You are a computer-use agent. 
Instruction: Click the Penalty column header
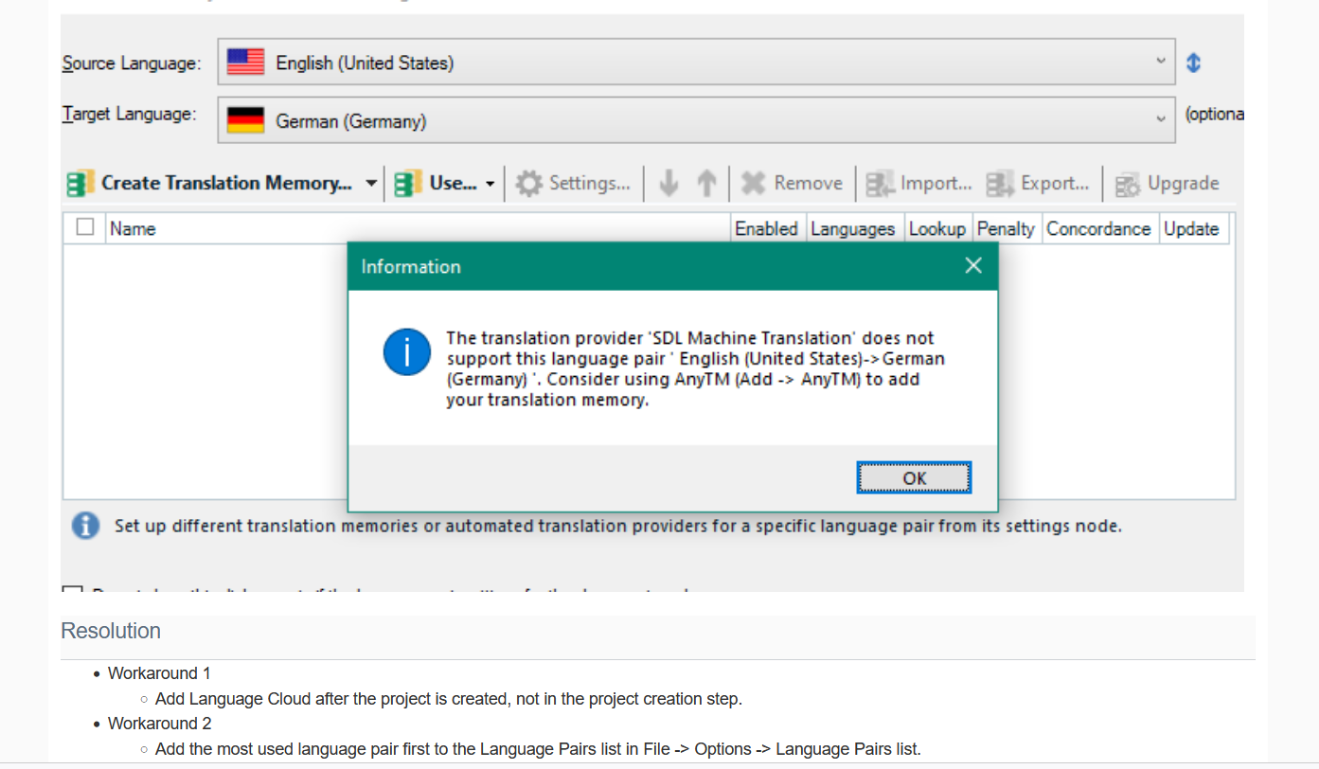[x=1005, y=229]
